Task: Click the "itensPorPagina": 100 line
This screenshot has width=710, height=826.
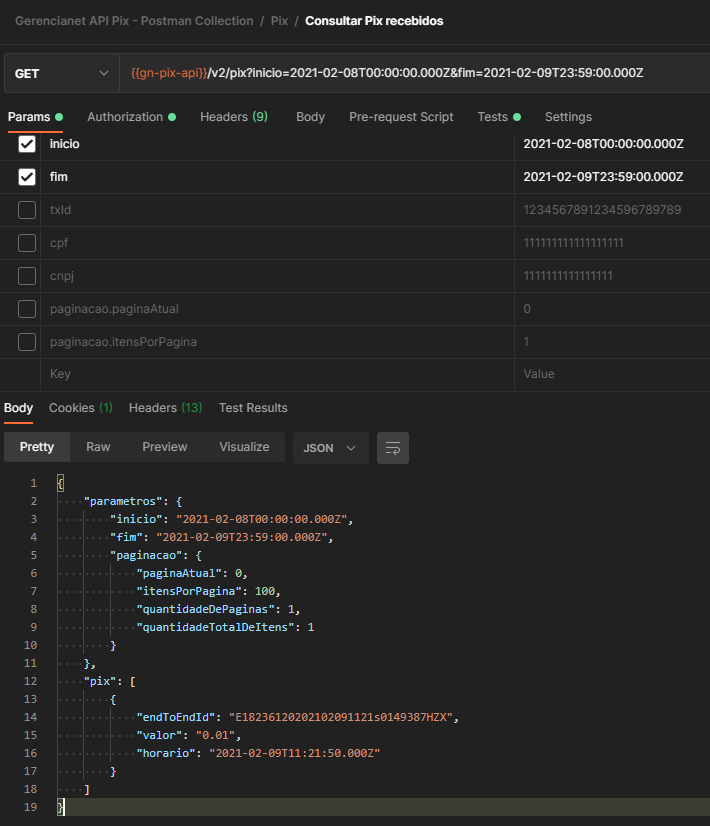Action: tap(208, 592)
